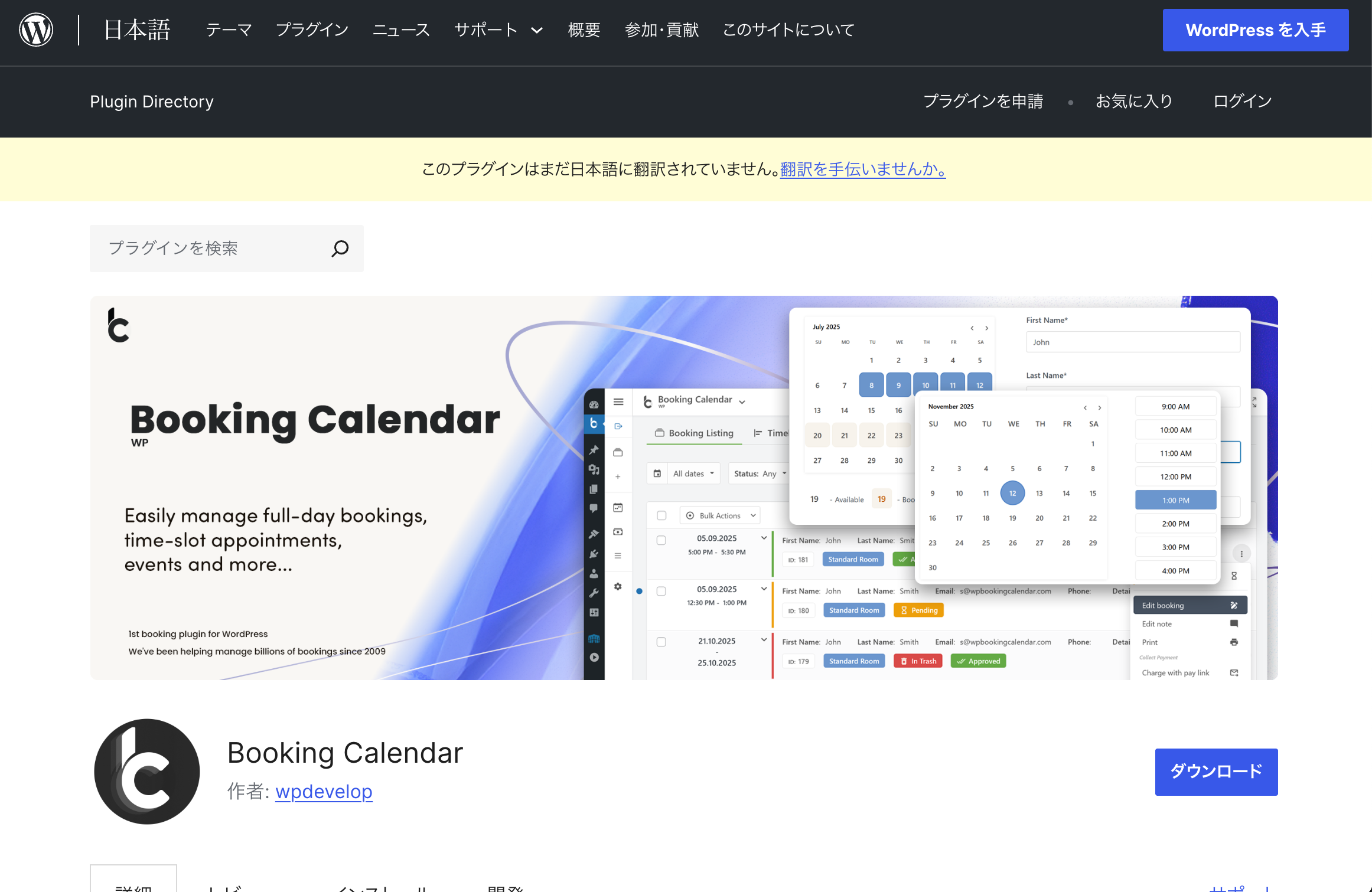Select November 12 date in banner calendar

coord(1012,493)
